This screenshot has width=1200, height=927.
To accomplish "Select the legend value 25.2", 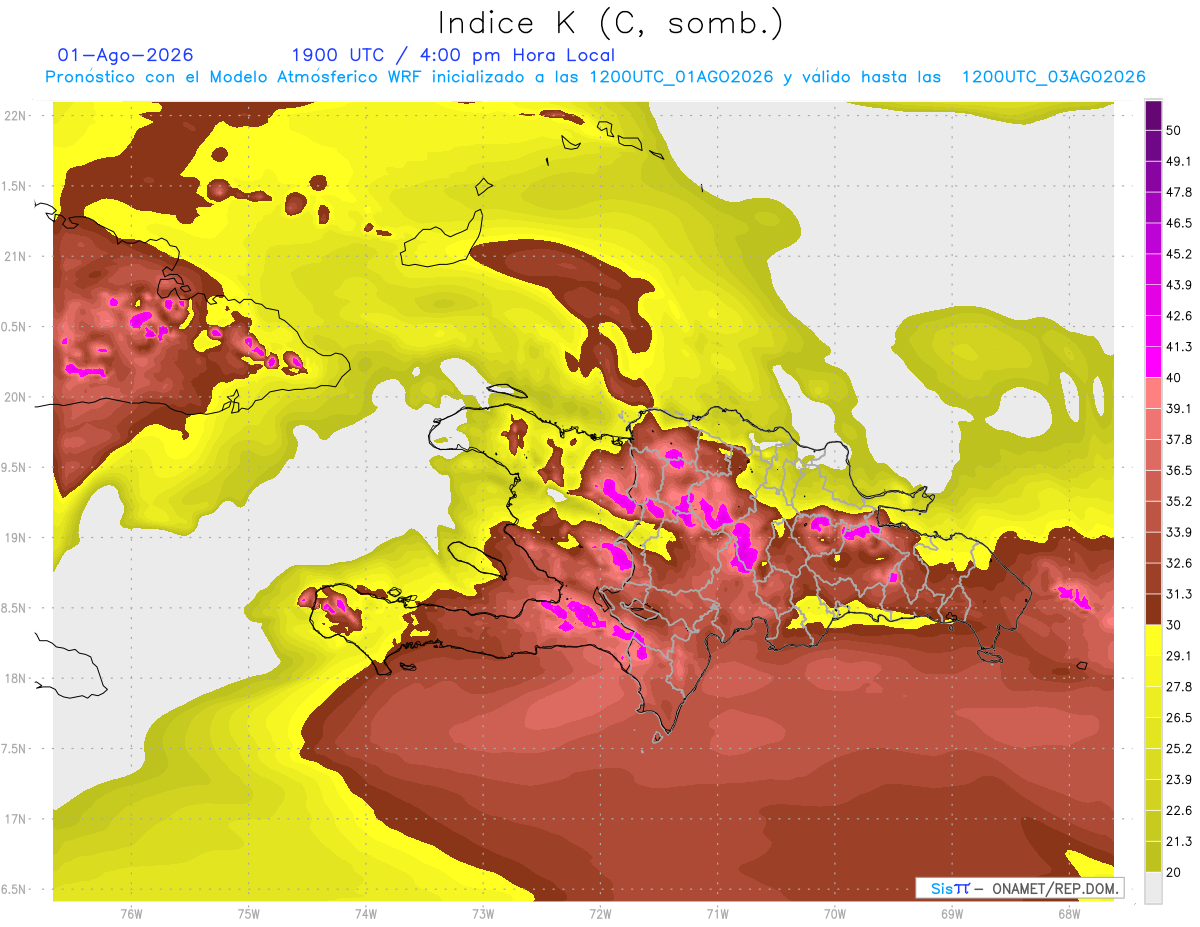I will pos(1179,748).
